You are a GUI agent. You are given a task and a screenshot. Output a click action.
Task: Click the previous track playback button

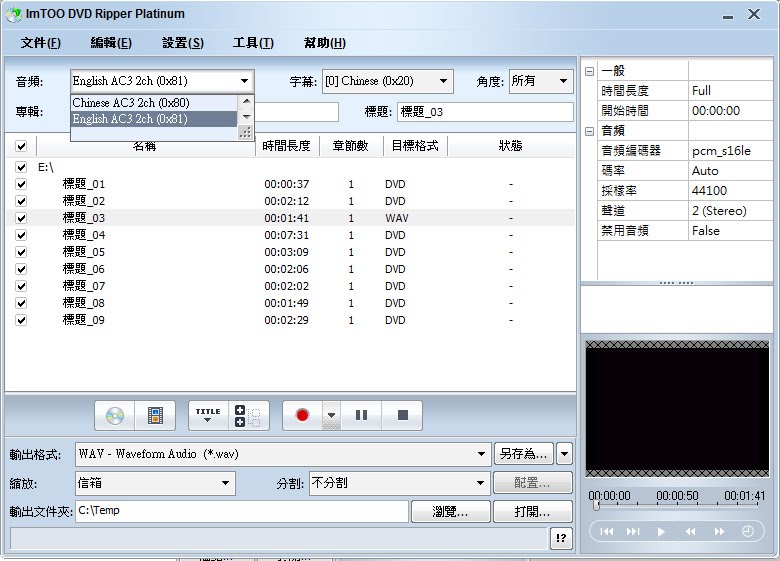[x=606, y=532]
